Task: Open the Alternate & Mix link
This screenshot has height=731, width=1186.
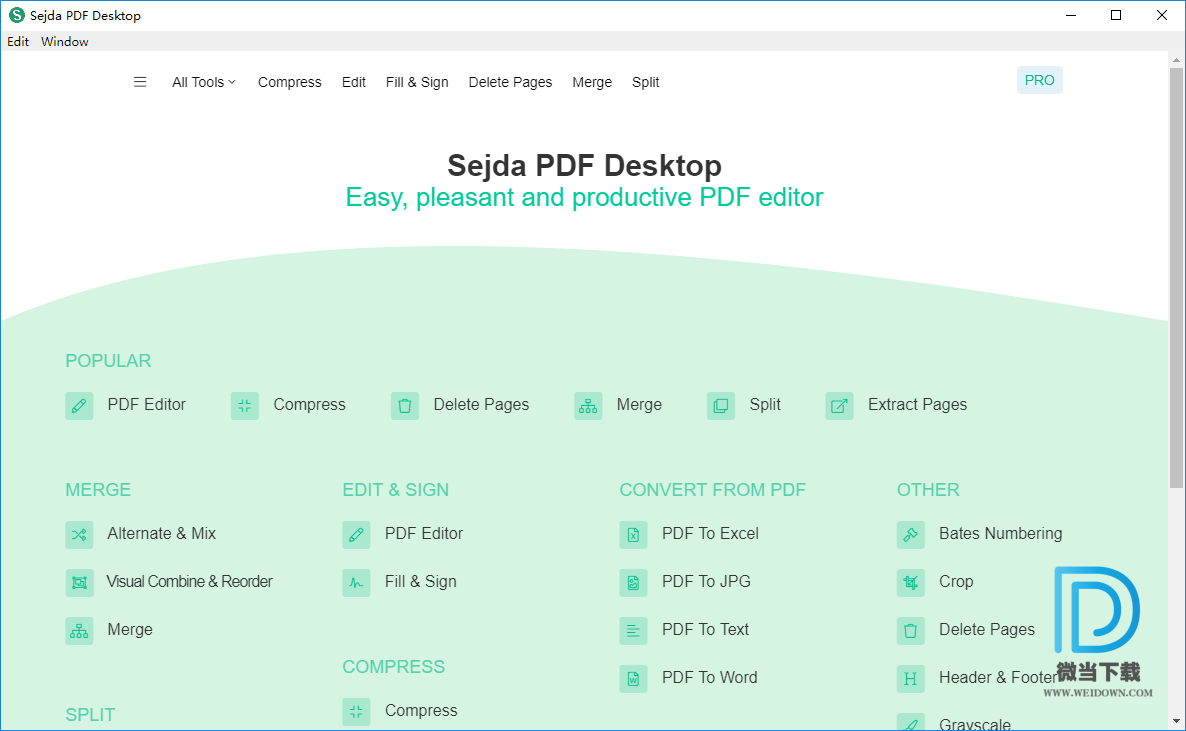Action: click(162, 533)
